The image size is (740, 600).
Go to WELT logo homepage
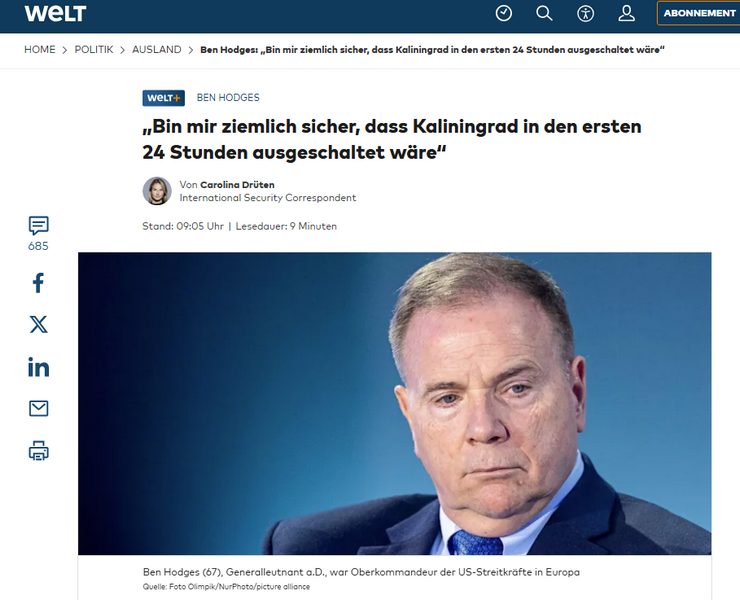click(x=55, y=13)
